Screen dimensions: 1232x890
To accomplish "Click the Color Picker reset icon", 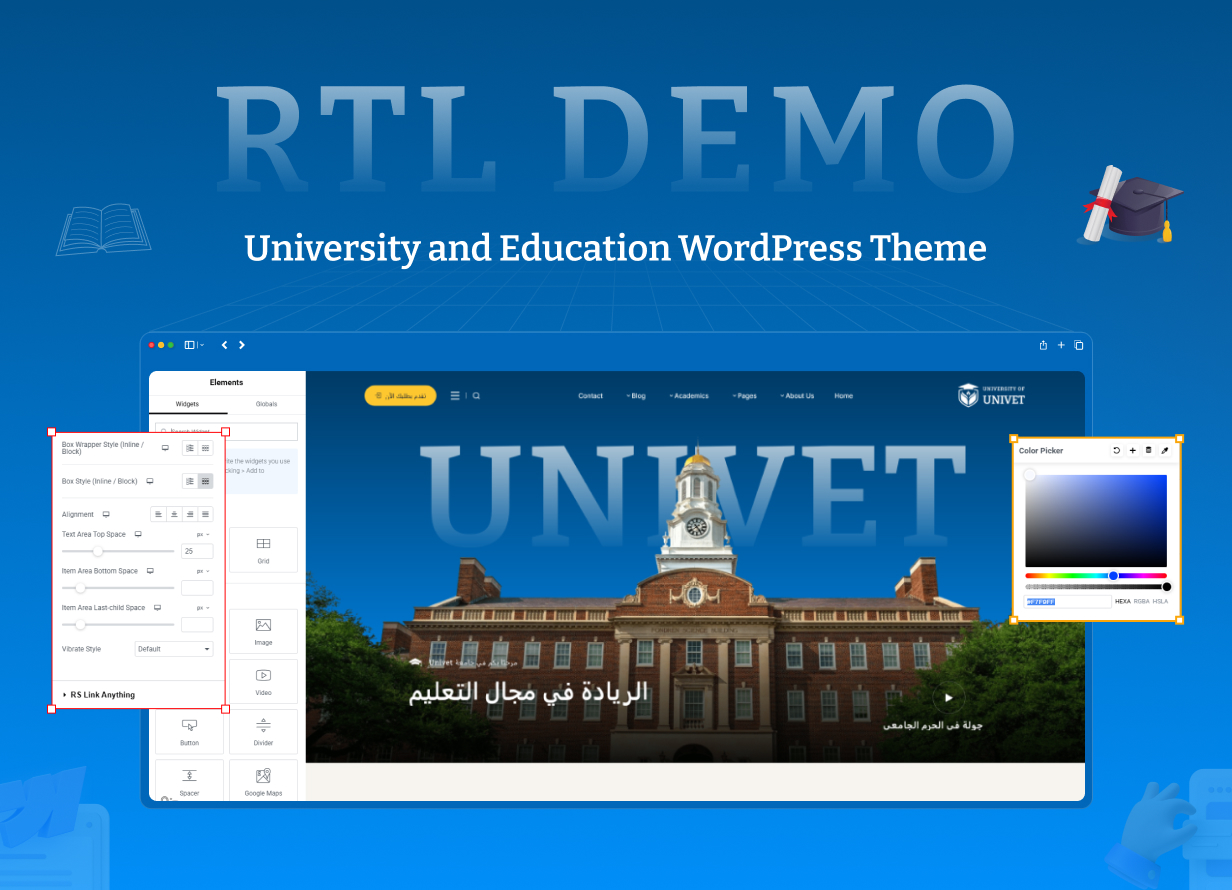I will [1116, 451].
